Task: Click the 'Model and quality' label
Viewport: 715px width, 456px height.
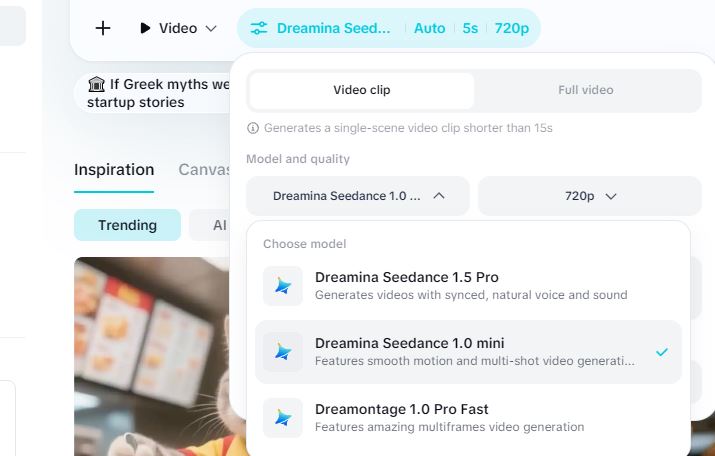Action: (298, 159)
